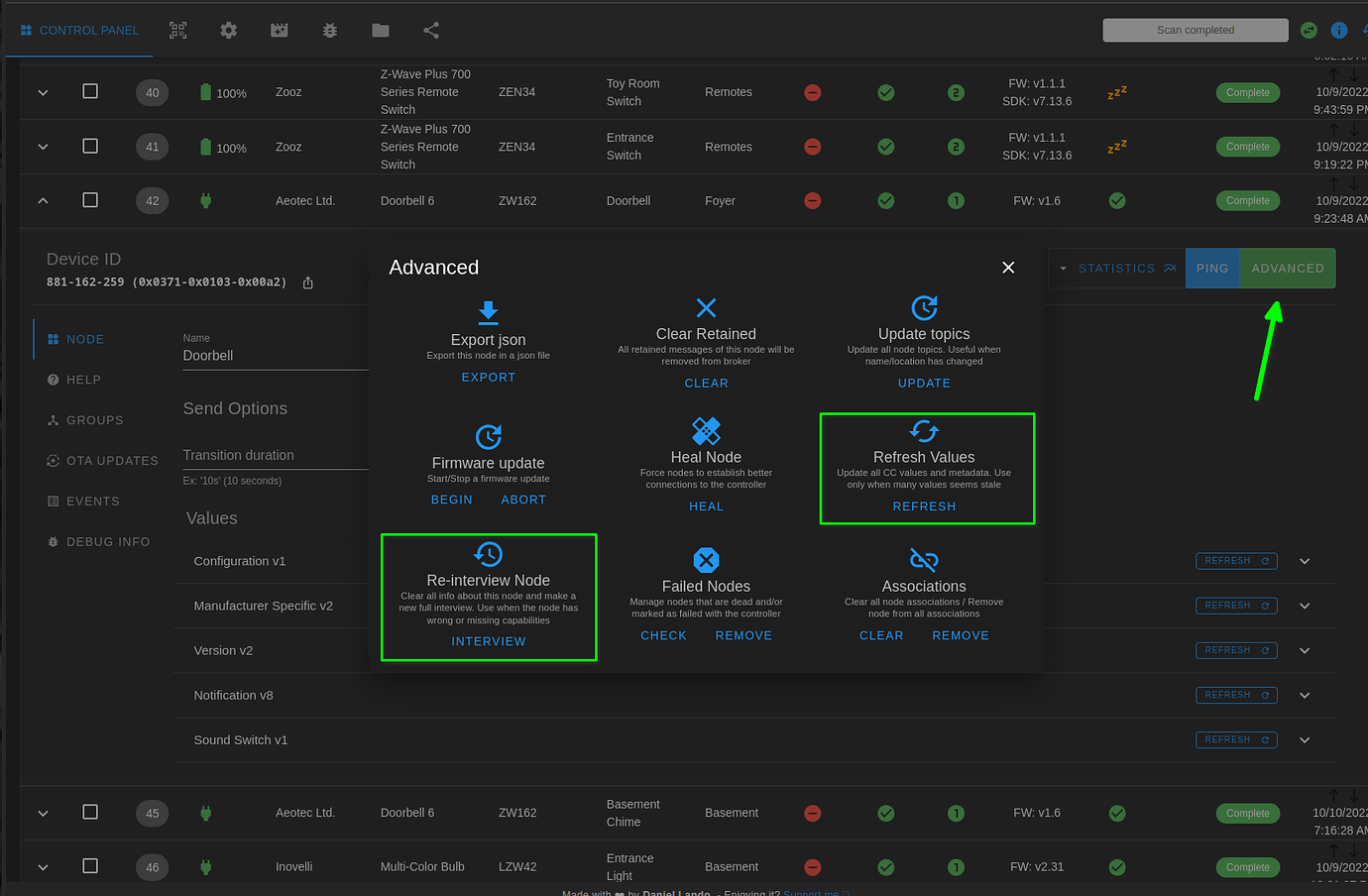Click INTERVIEW to re-interview the node
The image size is (1368, 896).
tap(488, 641)
